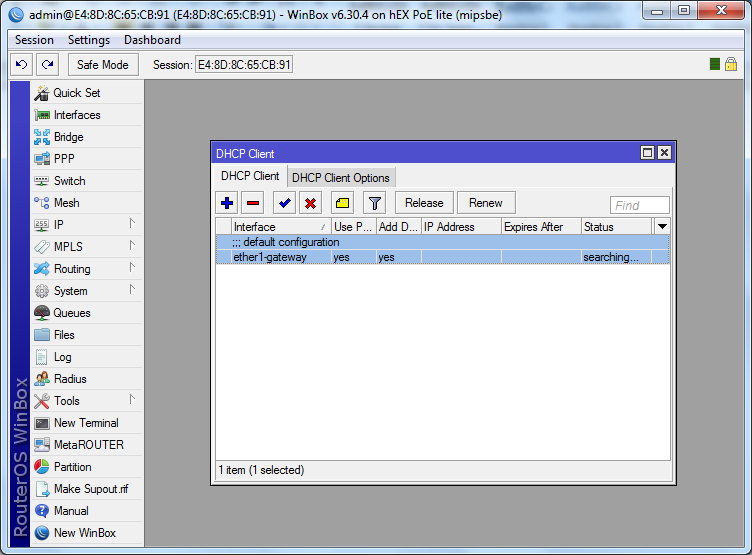Click the Find search field

(x=639, y=205)
